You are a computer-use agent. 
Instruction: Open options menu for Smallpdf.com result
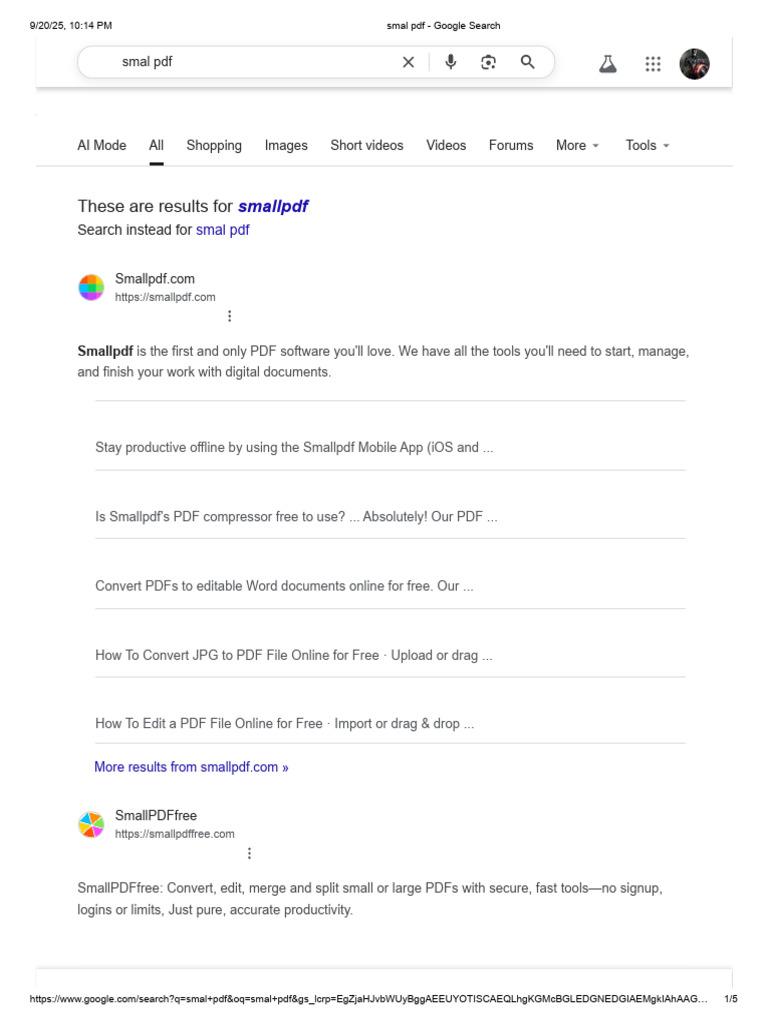229,316
